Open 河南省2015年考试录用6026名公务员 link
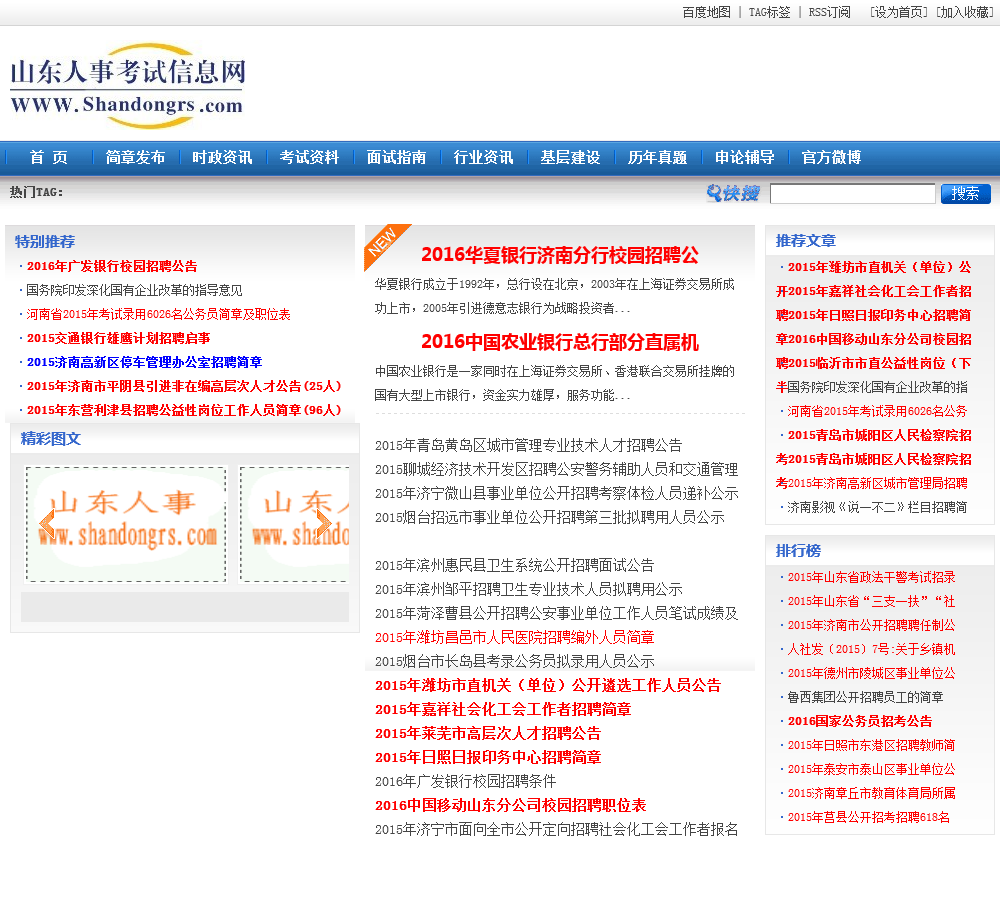This screenshot has height=909, width=1000. 158,314
